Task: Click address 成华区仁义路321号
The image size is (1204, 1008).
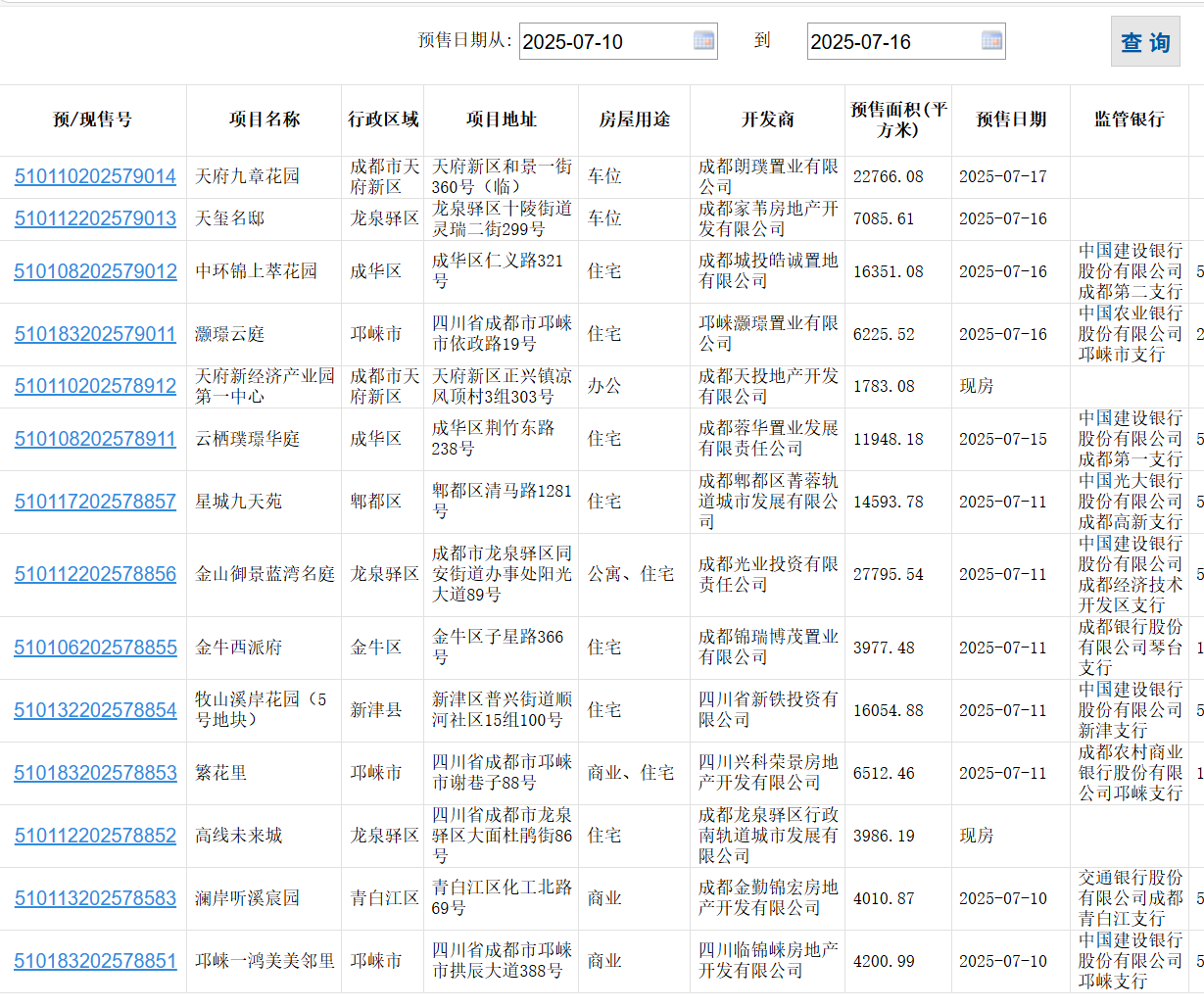Action: click(498, 271)
